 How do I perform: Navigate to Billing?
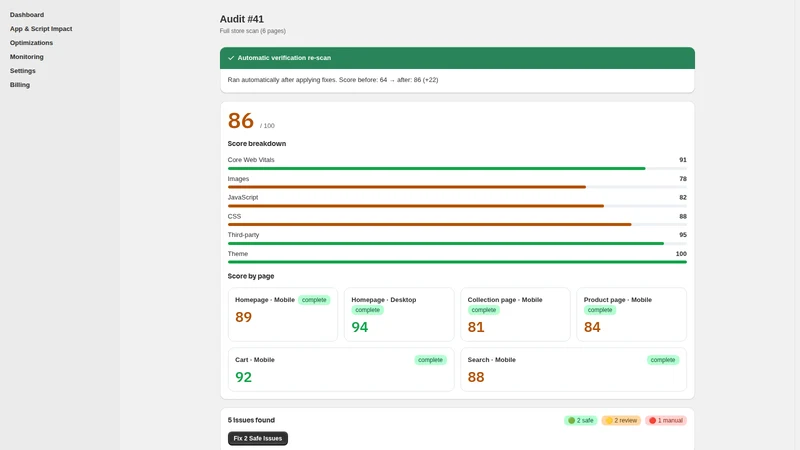(x=20, y=85)
